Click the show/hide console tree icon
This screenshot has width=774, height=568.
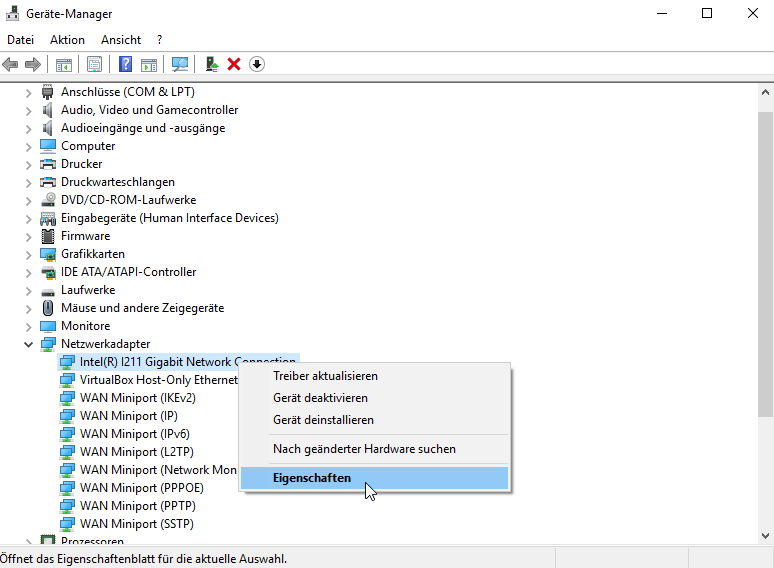(x=64, y=64)
